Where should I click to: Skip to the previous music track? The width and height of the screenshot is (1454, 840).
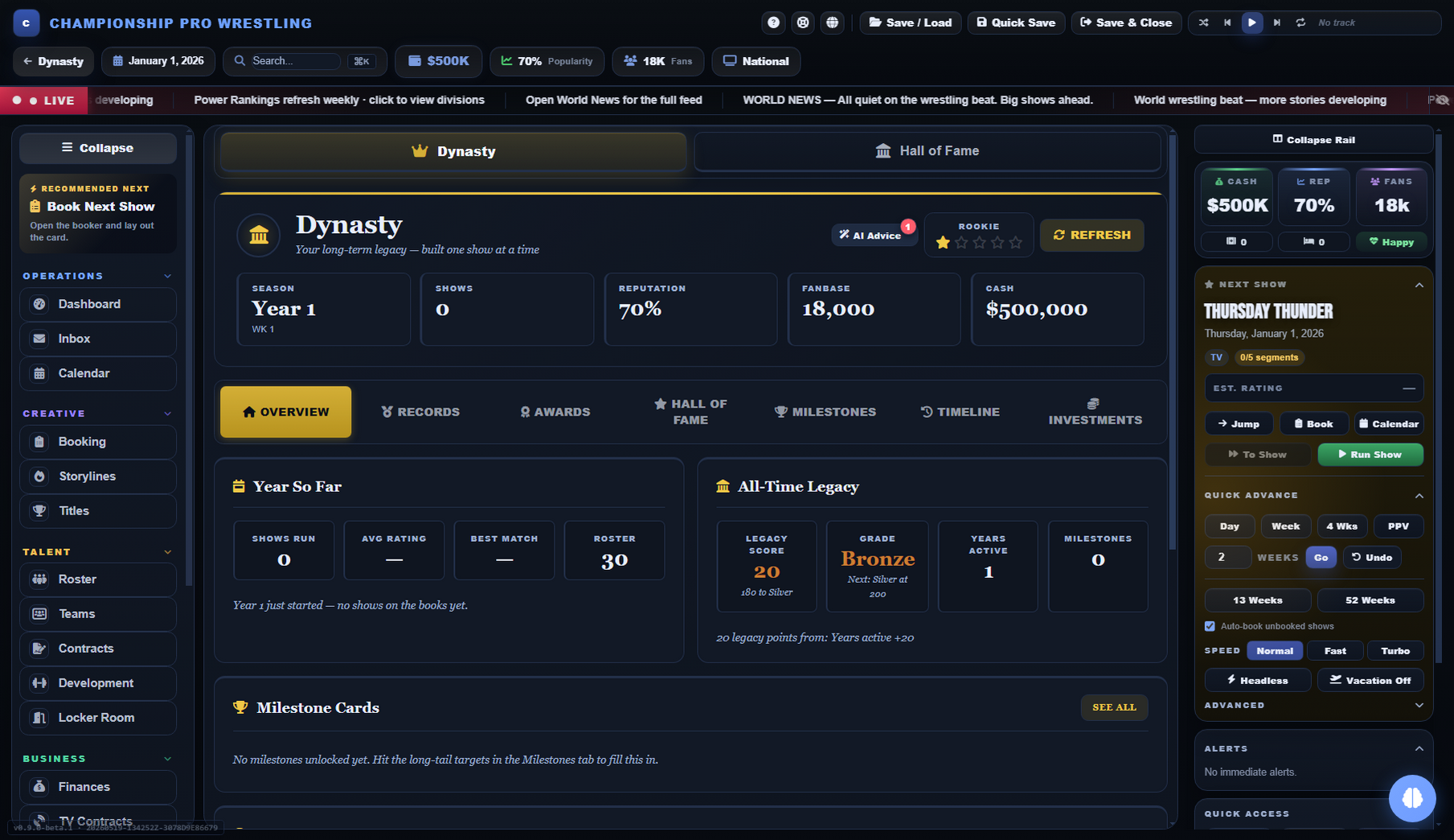1227,23
